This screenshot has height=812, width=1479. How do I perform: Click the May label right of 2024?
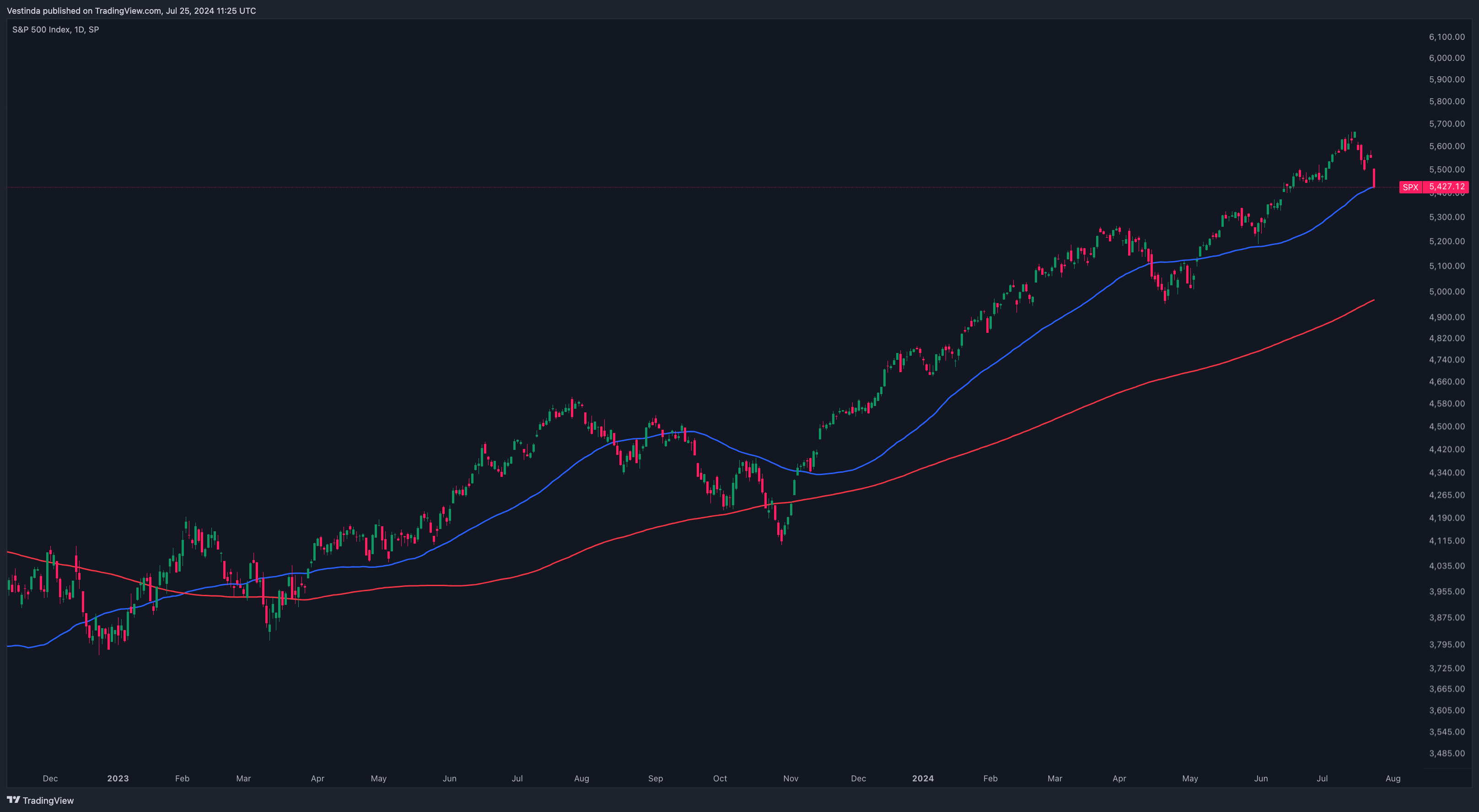1189,778
